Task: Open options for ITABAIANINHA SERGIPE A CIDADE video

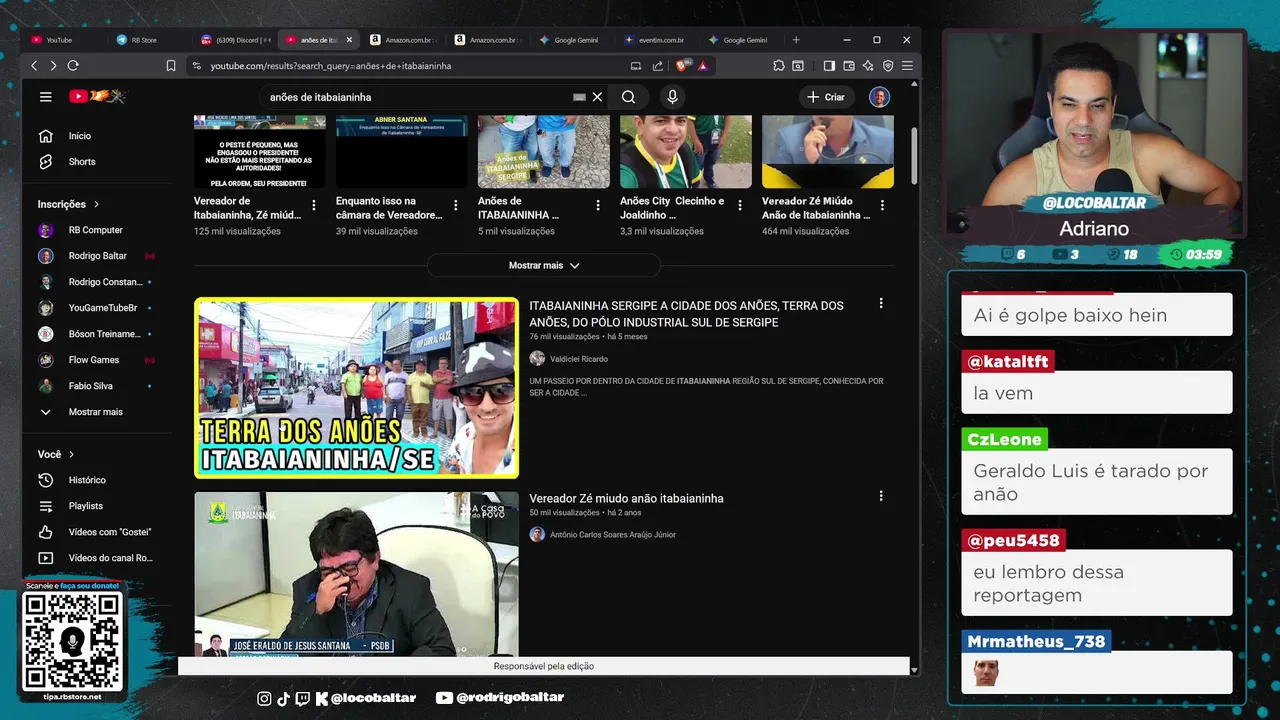Action: tap(881, 303)
